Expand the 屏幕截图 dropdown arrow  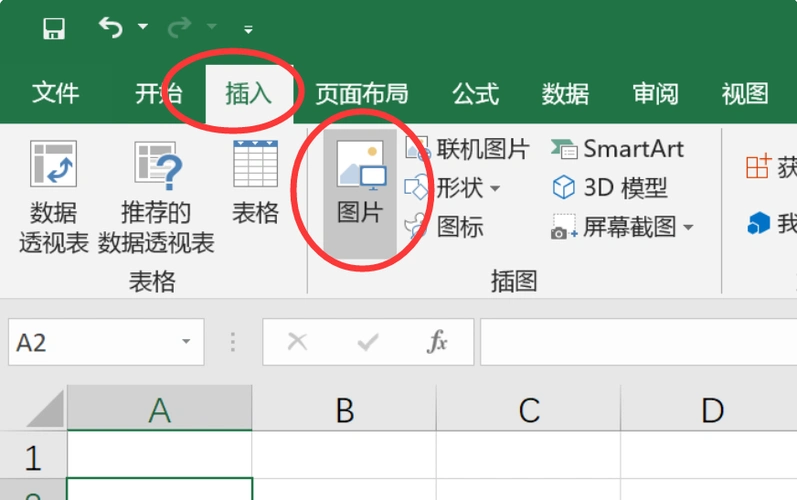(688, 227)
